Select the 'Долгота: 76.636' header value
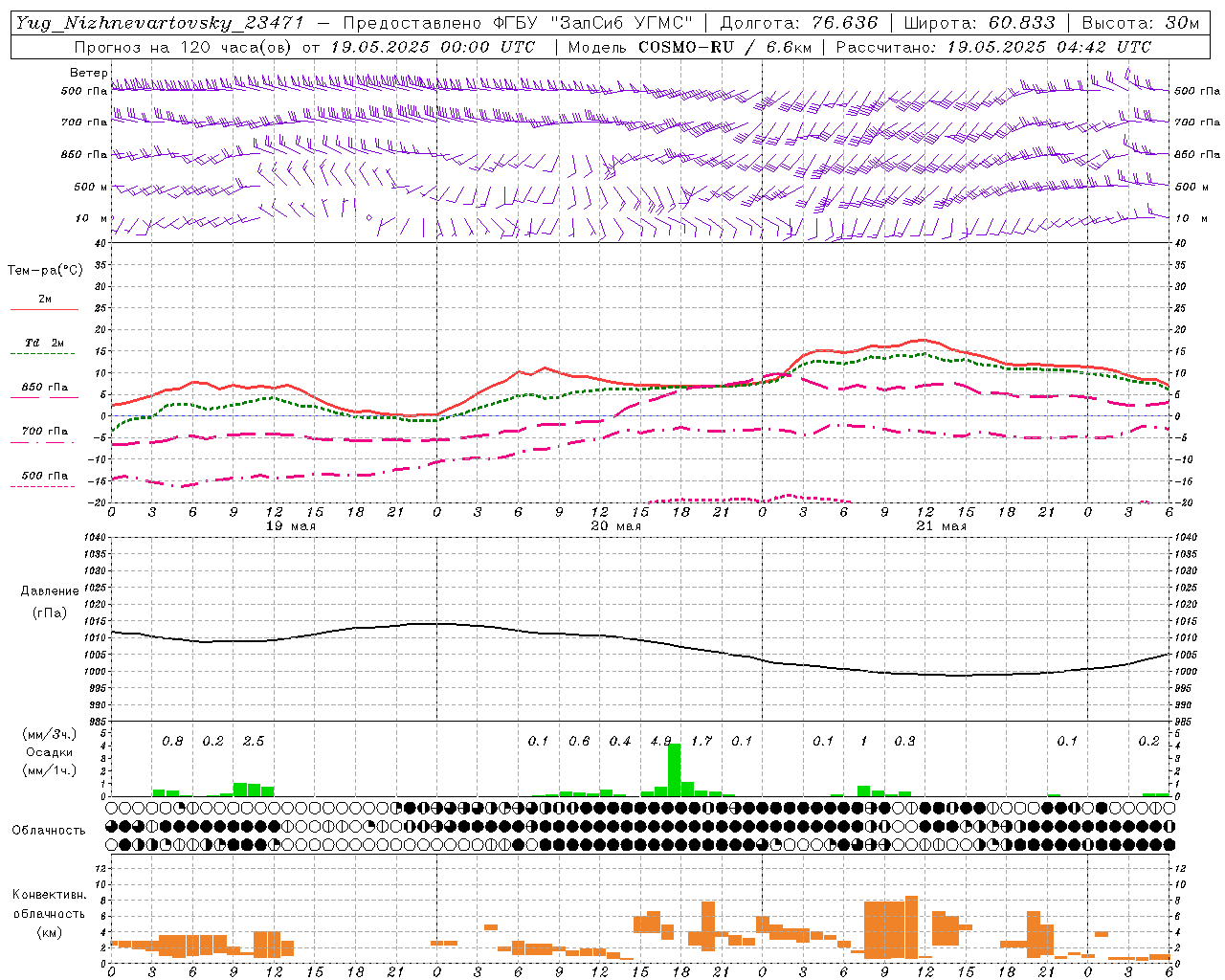This screenshot has height=980, width=1225. 798,23
